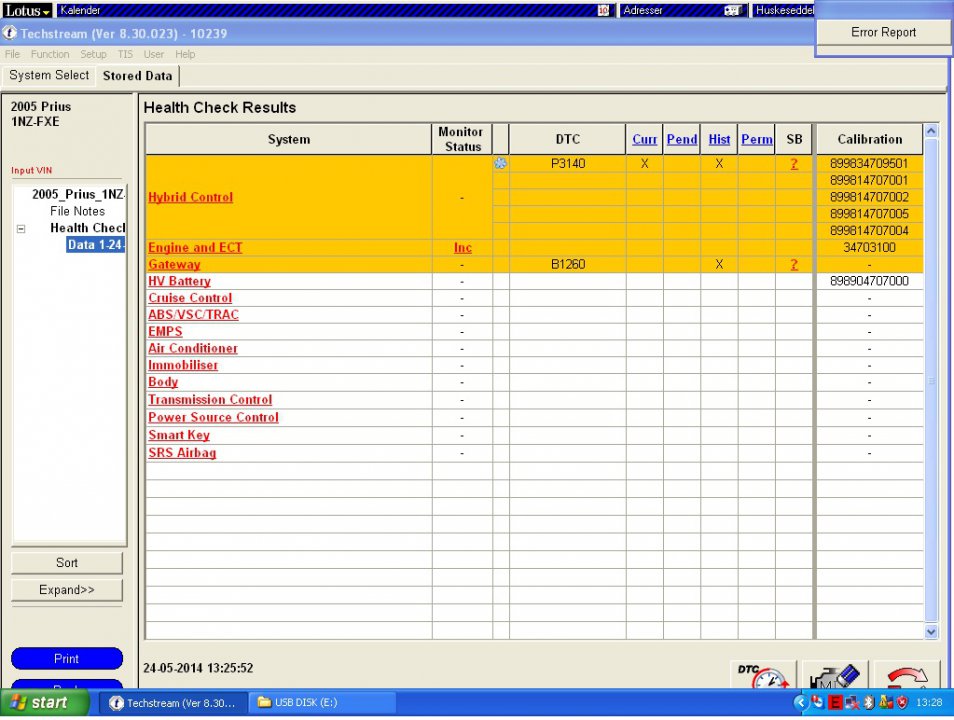The width and height of the screenshot is (954, 720).
Task: Open the Gateway system link
Action: (174, 265)
